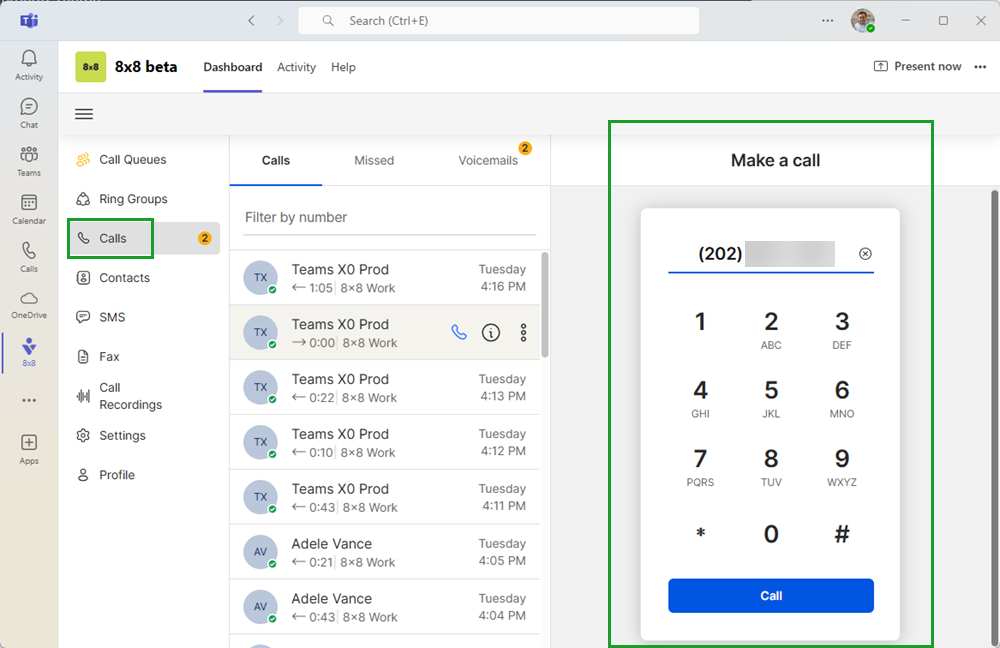
Task: Toggle the hamburger sidebar menu
Action: [84, 114]
